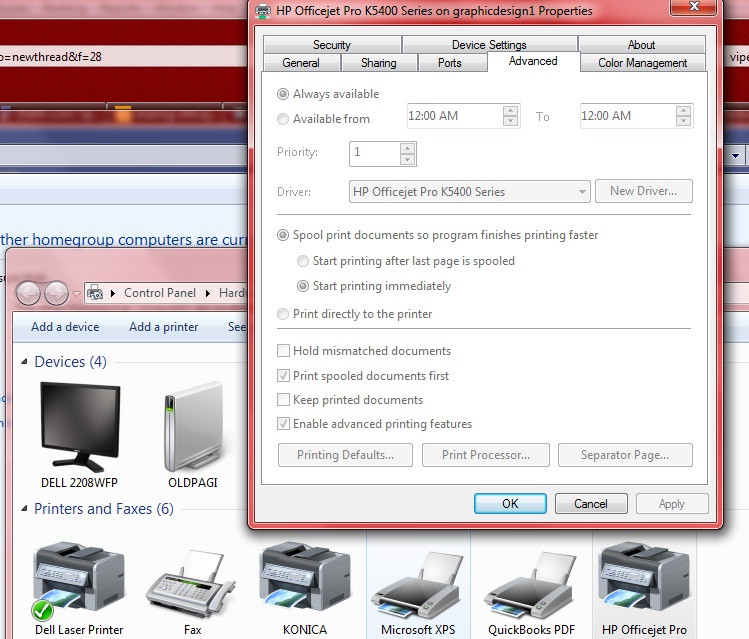Click Add a printer in toolbar
This screenshot has width=749, height=639.
tap(163, 327)
